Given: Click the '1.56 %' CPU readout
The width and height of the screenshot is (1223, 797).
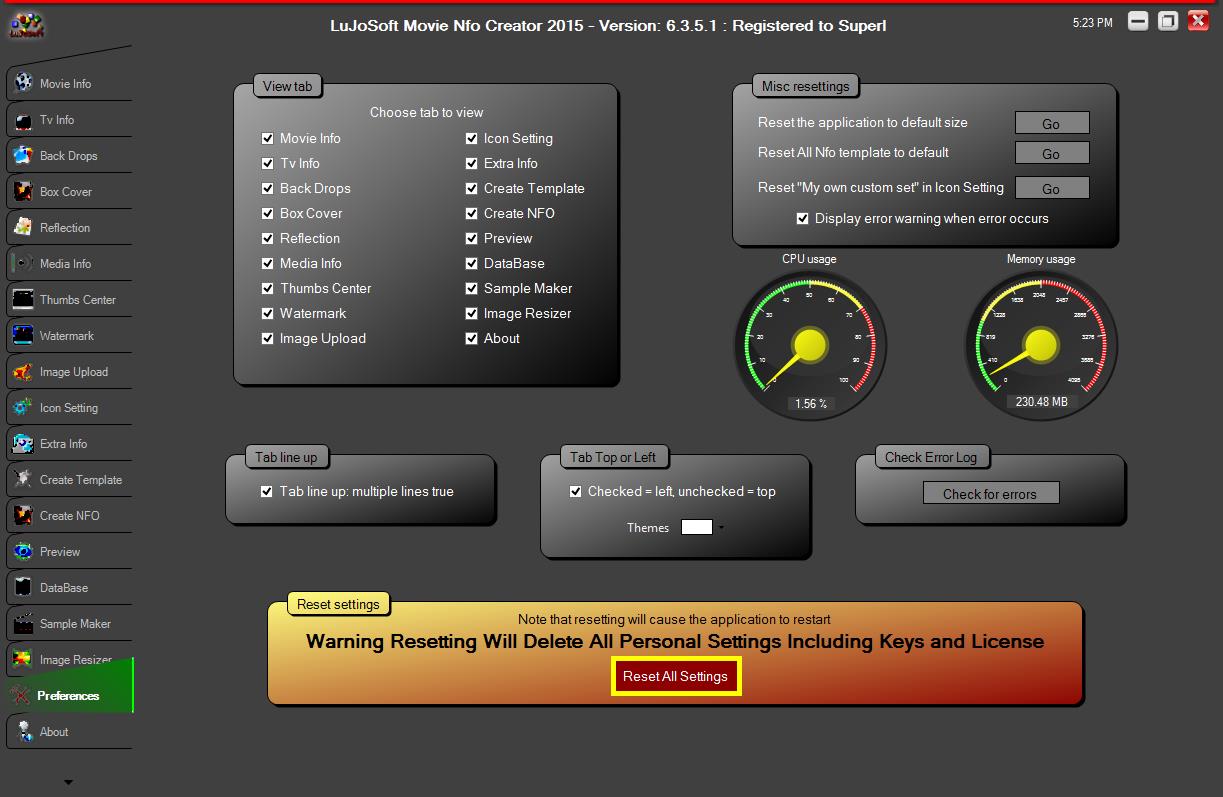Looking at the screenshot, I should (810, 404).
